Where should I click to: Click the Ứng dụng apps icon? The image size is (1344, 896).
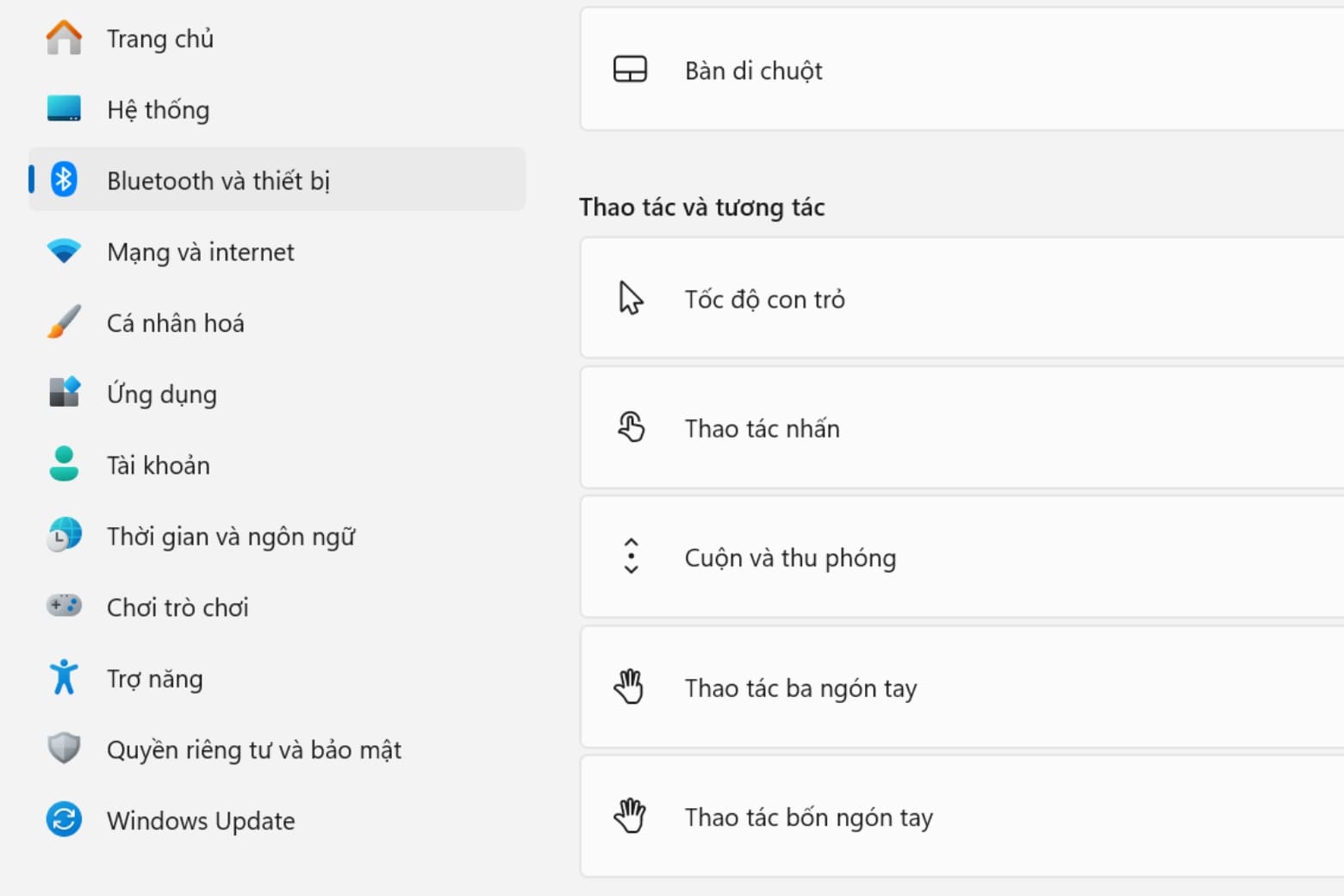(x=64, y=393)
